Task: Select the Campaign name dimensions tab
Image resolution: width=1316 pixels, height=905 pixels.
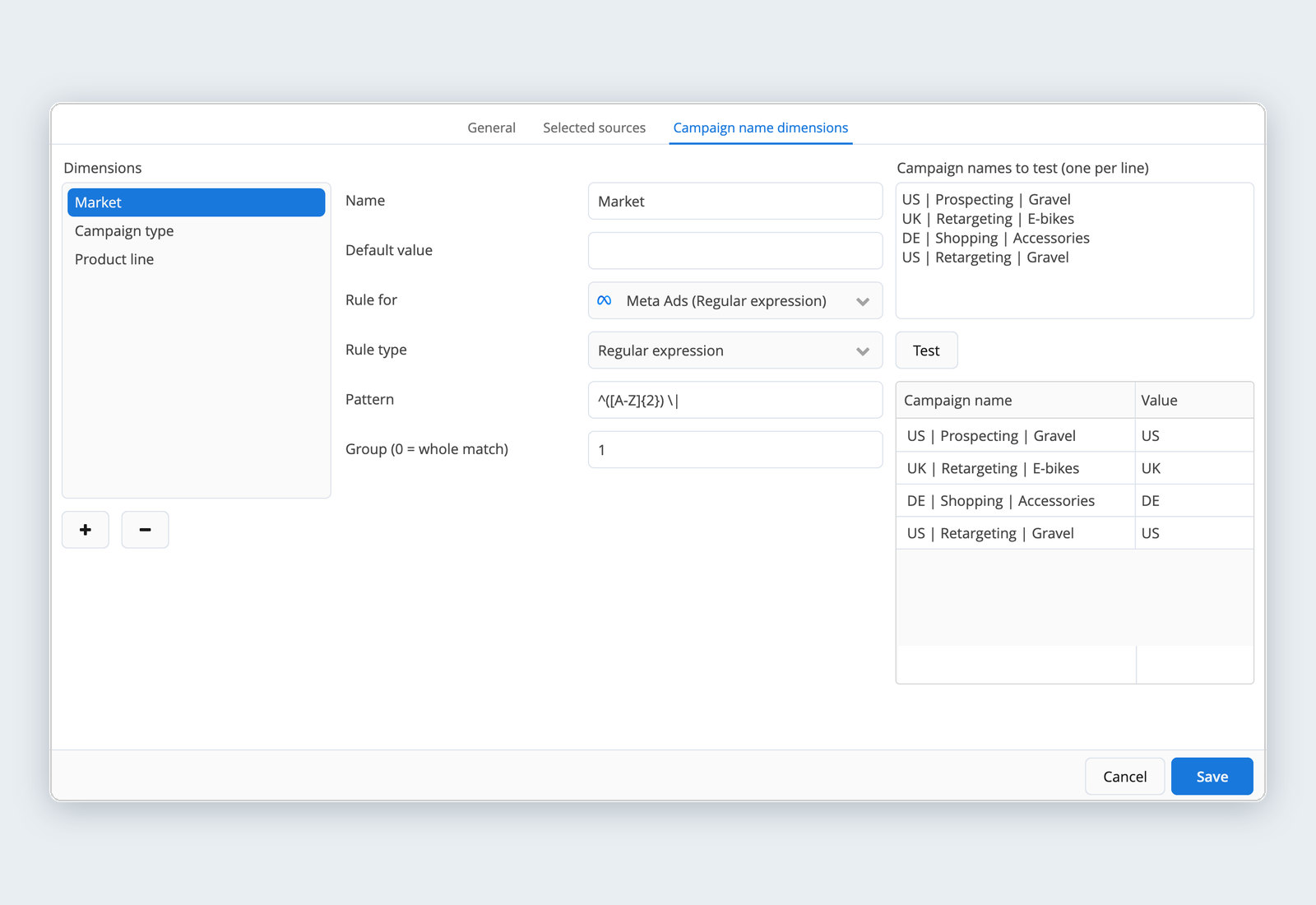Action: tap(760, 128)
